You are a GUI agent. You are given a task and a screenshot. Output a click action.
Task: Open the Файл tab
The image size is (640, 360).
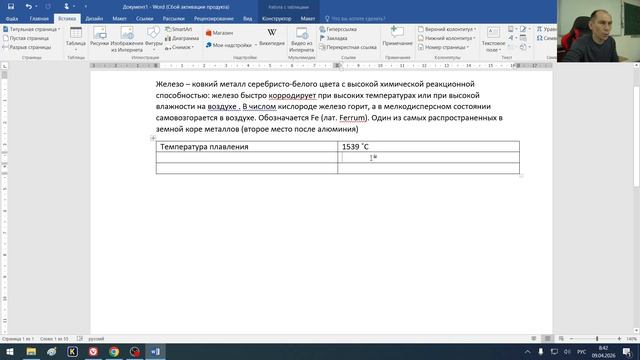point(12,19)
